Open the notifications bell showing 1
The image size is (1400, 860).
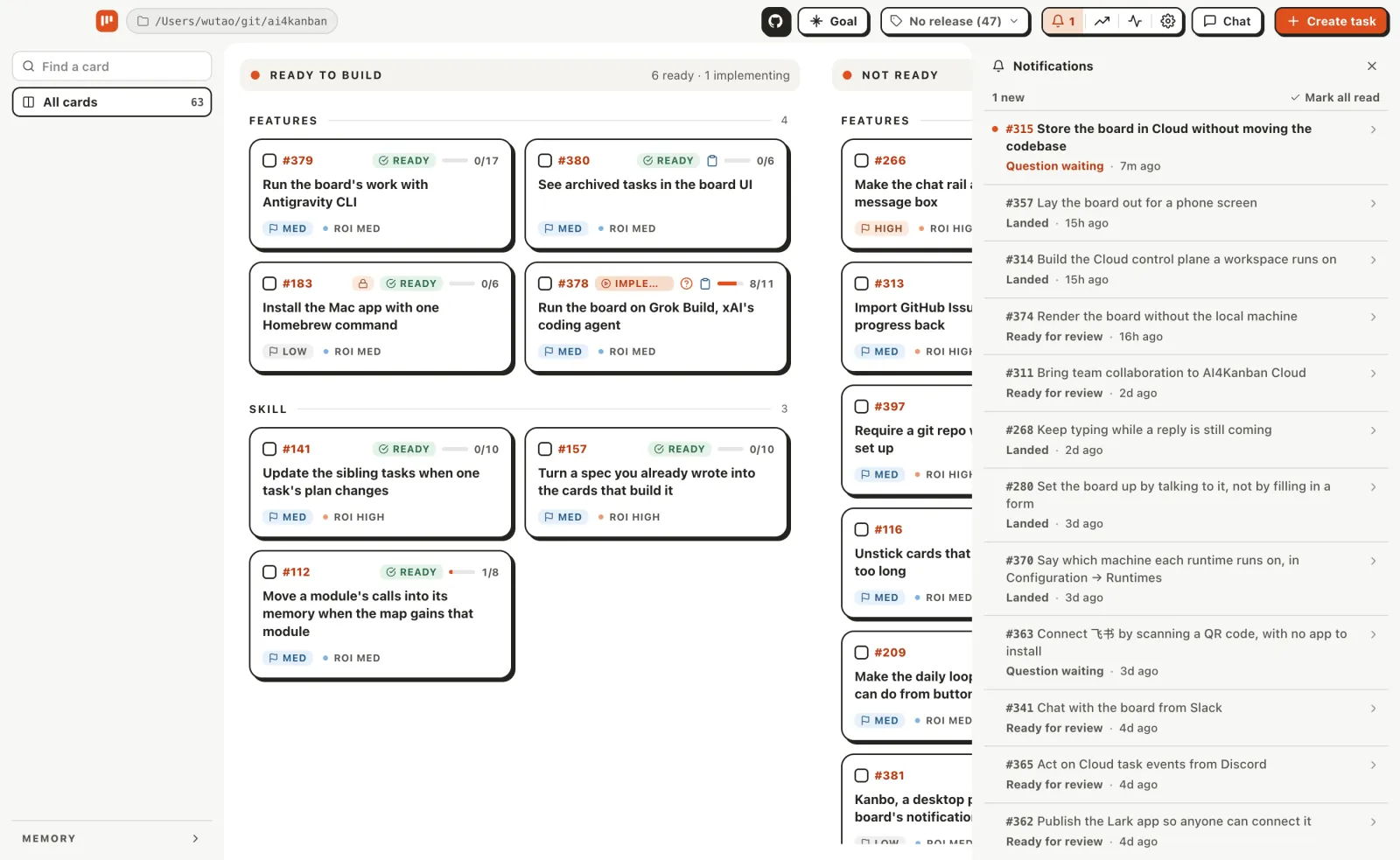click(1063, 21)
